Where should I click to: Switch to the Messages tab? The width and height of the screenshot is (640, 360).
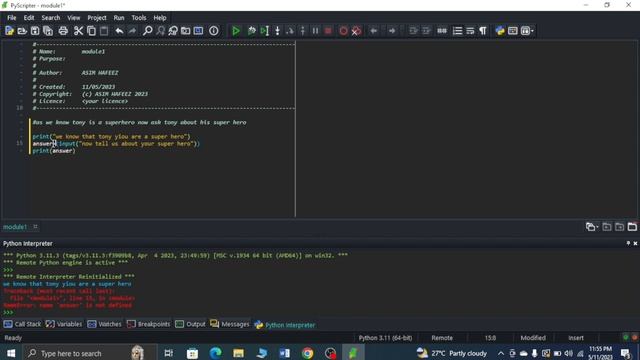tap(230, 324)
